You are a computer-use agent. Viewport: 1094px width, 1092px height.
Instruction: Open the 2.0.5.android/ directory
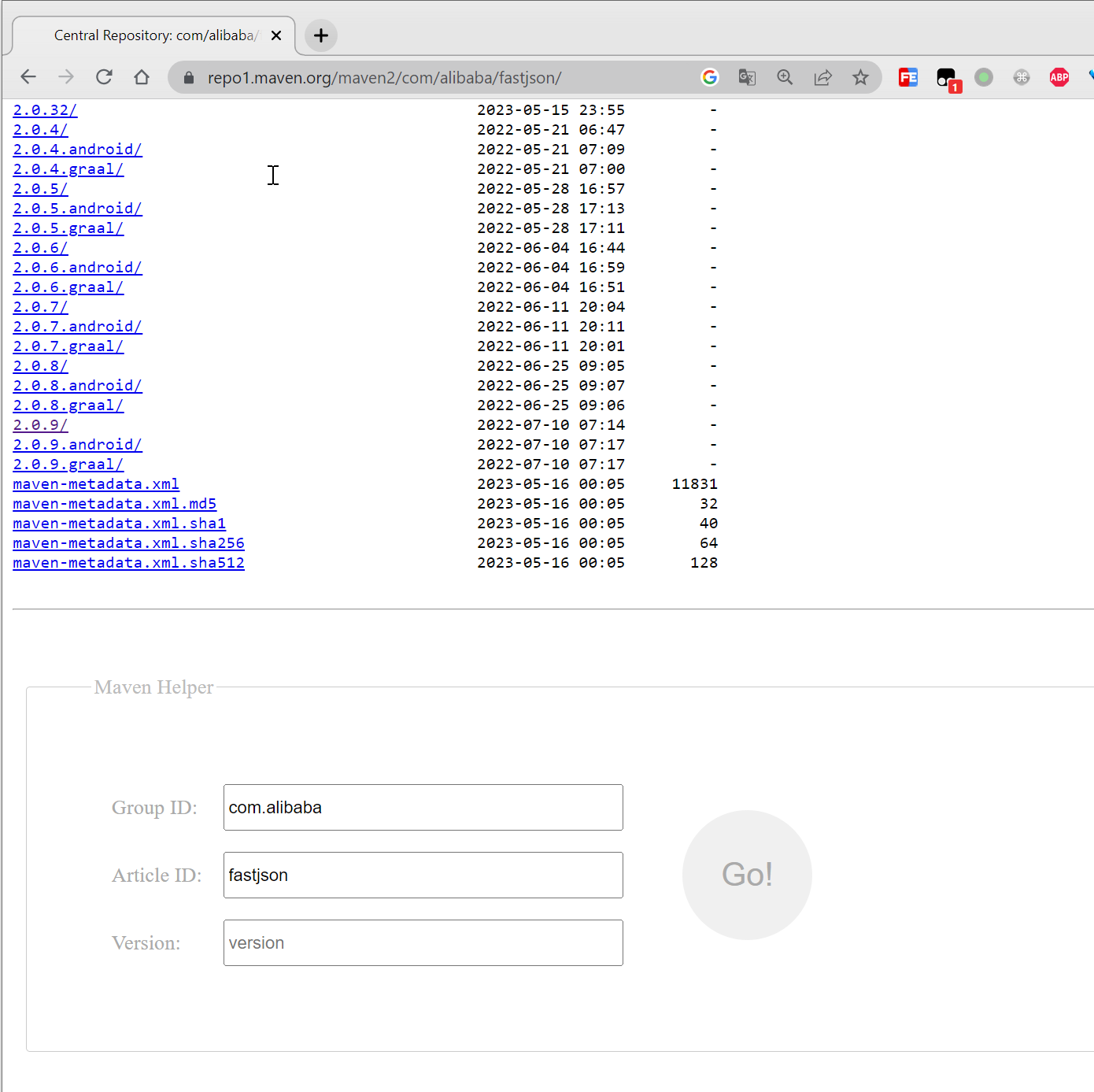click(77, 209)
